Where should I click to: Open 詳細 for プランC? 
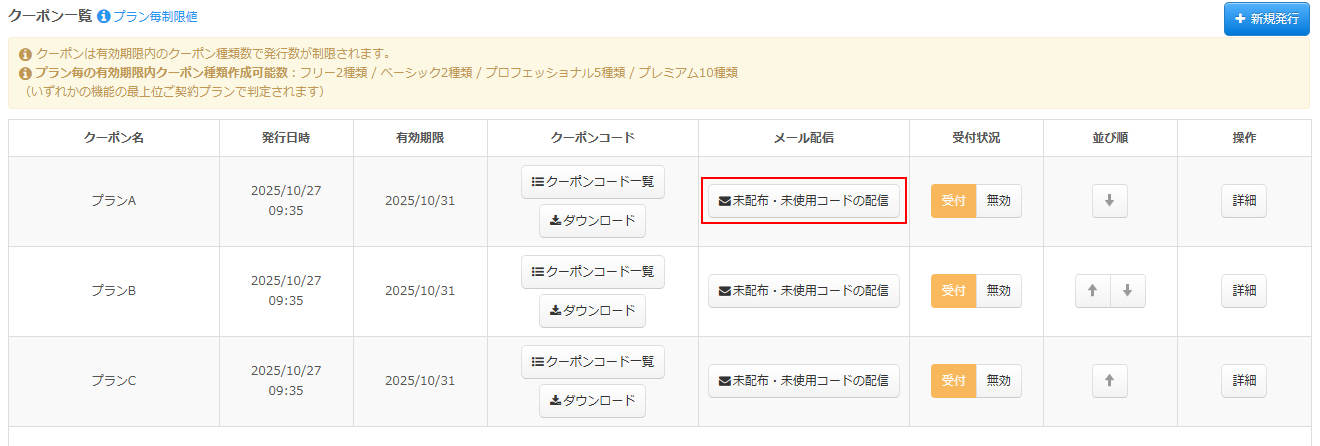[1243, 381]
